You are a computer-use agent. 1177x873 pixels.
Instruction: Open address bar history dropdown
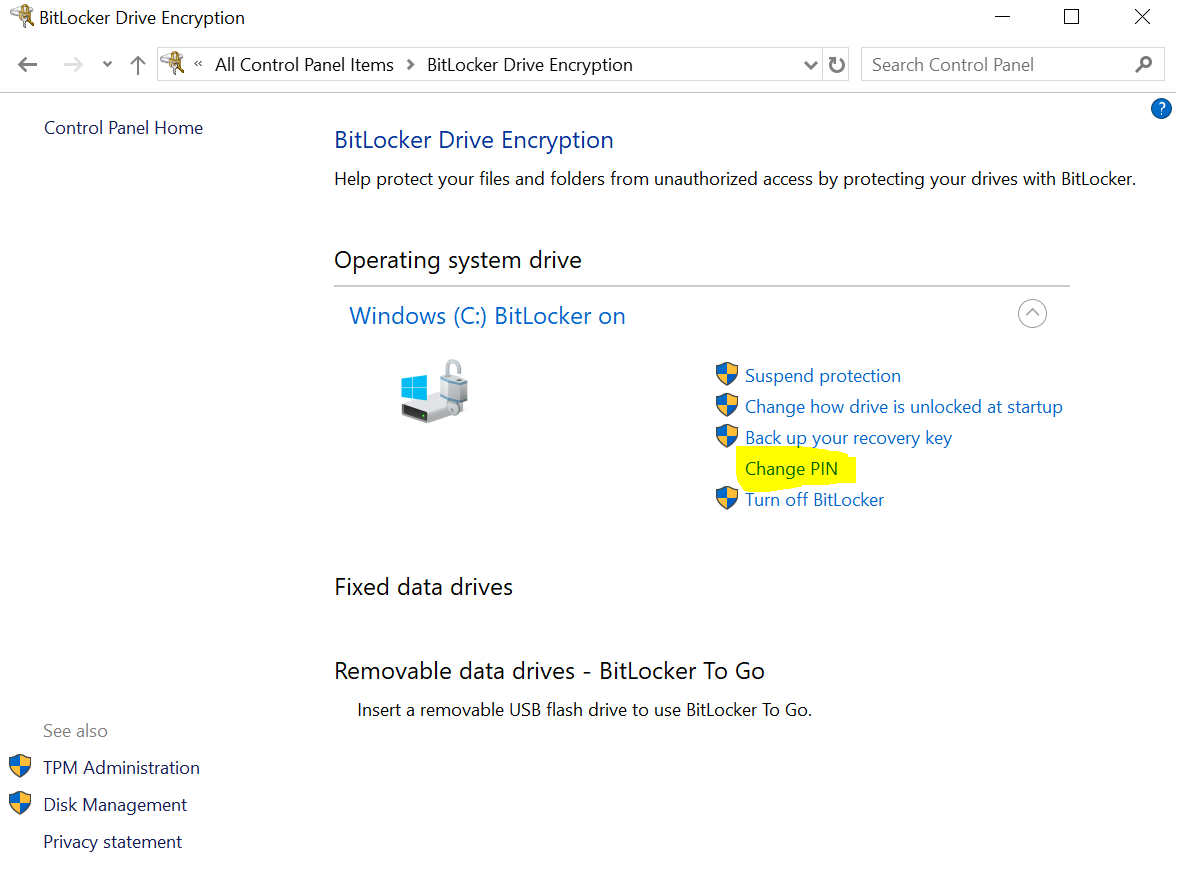(x=811, y=65)
